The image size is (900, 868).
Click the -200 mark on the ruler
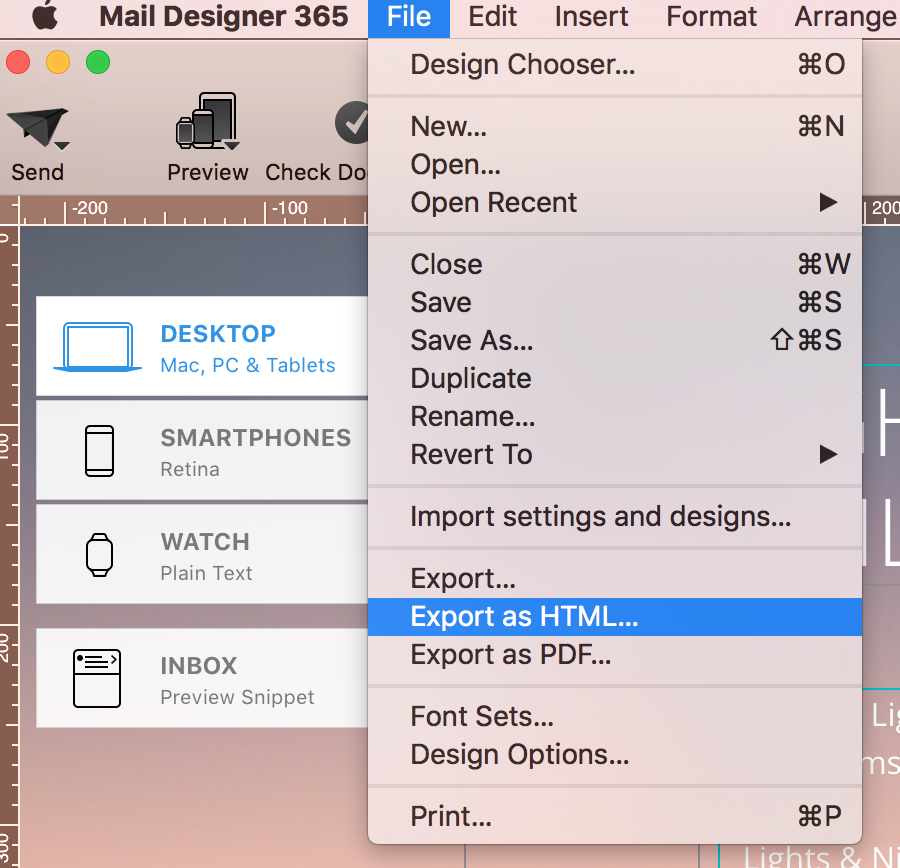pyautogui.click(x=90, y=208)
